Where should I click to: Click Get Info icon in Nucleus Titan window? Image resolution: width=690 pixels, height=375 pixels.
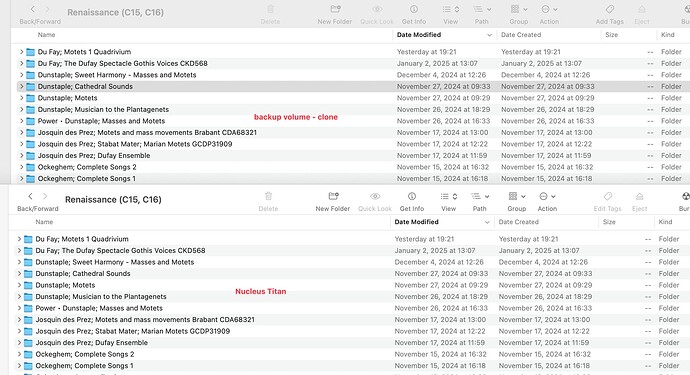[411, 196]
